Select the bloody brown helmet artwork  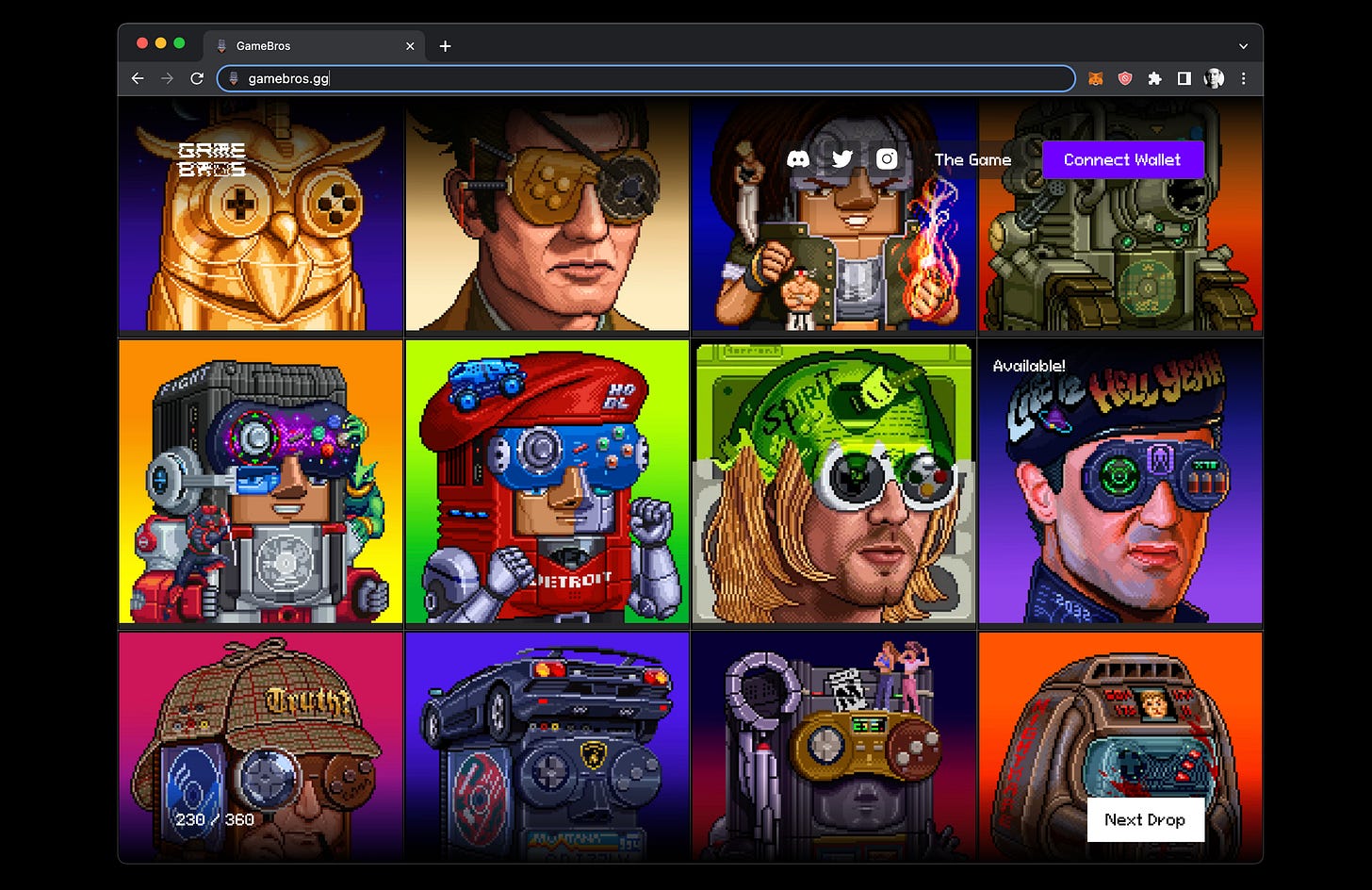click(x=1120, y=747)
